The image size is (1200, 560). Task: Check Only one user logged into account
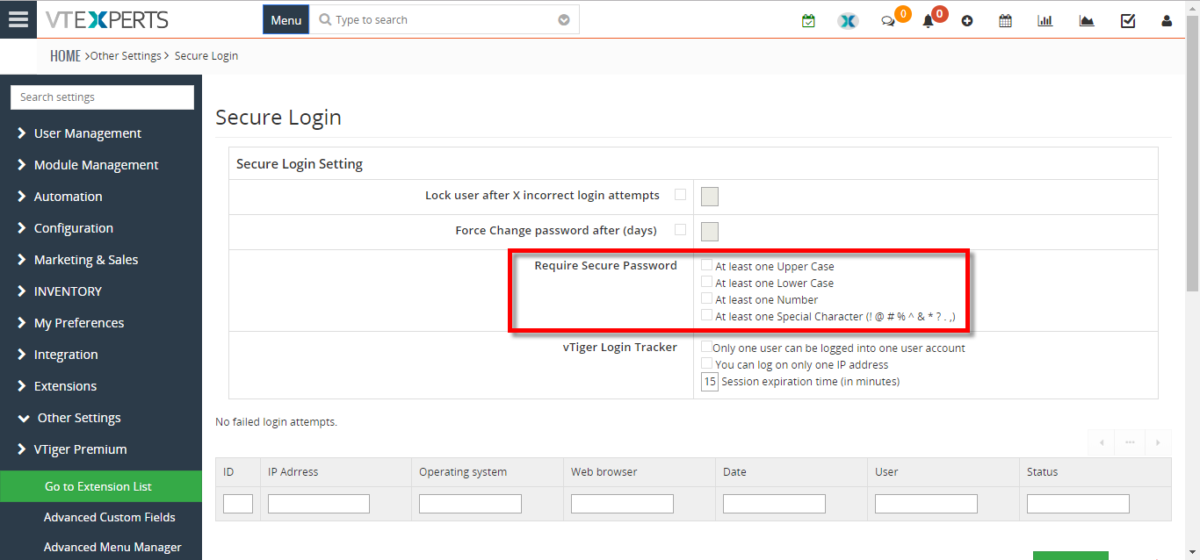pyautogui.click(x=707, y=347)
